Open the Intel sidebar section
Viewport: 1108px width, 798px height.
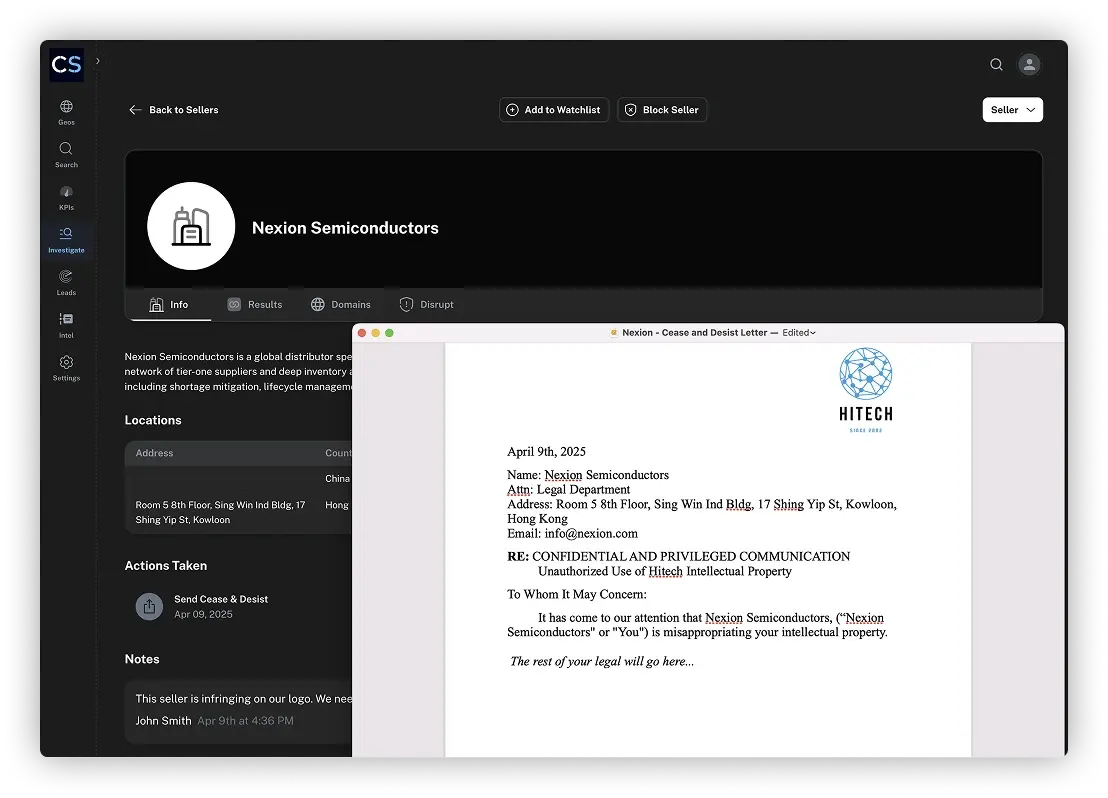click(x=66, y=326)
